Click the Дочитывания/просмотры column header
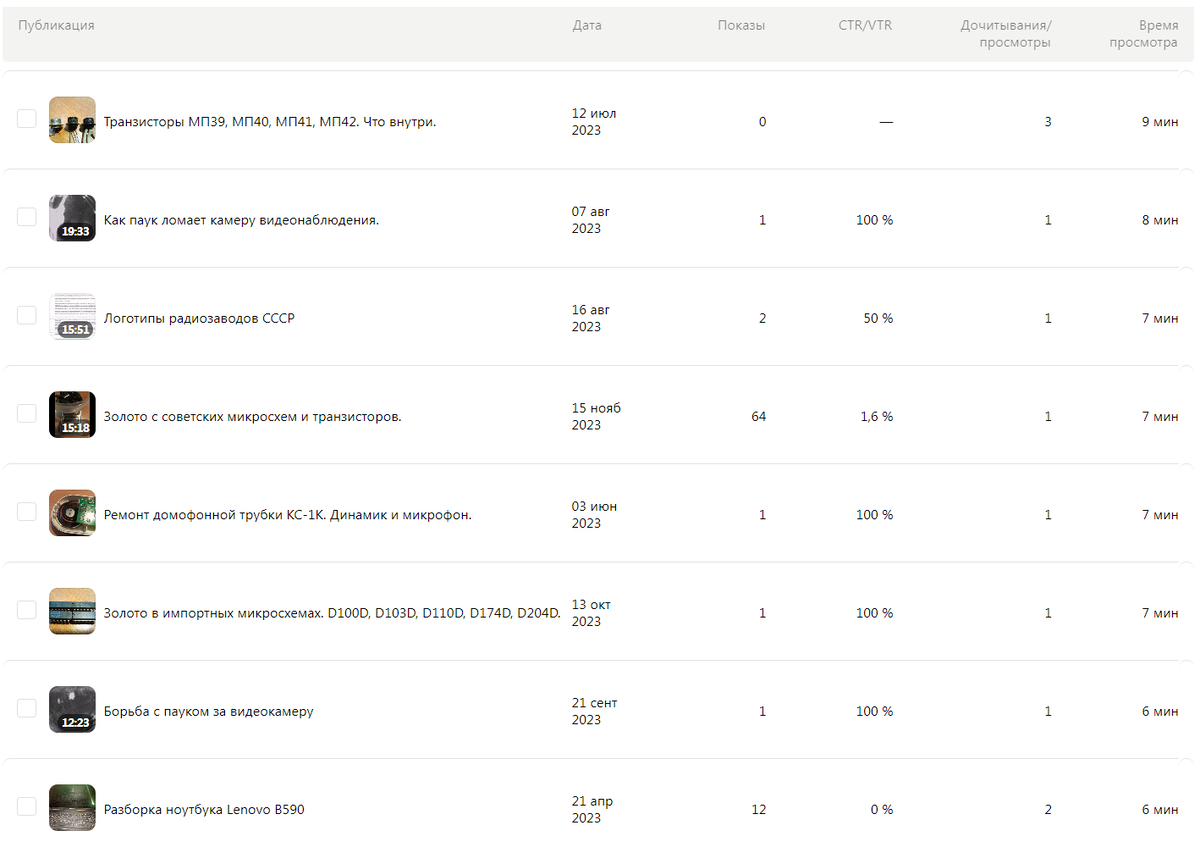The image size is (1200, 853). (x=1006, y=34)
